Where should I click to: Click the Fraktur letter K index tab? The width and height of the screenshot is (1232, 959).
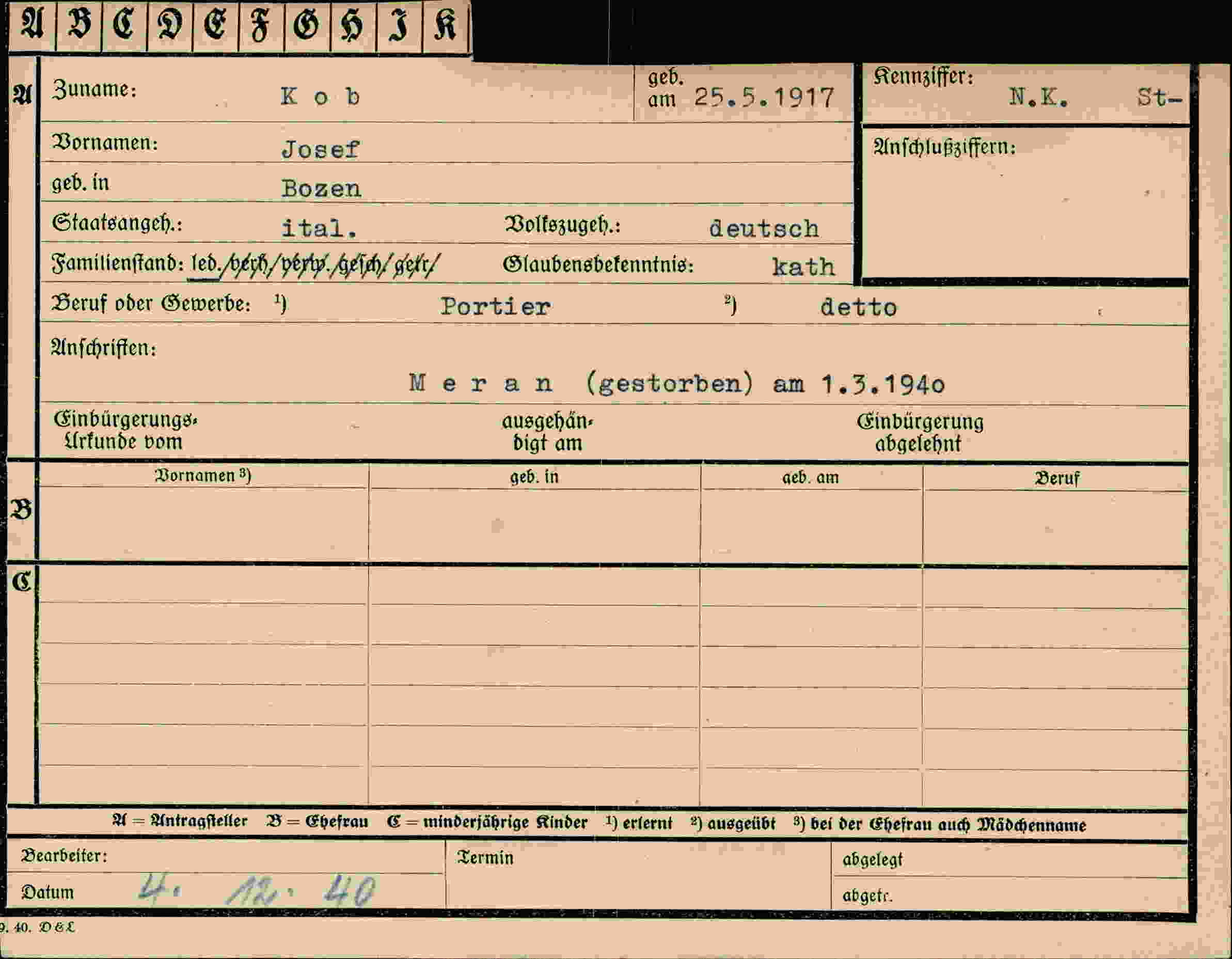pos(446,25)
